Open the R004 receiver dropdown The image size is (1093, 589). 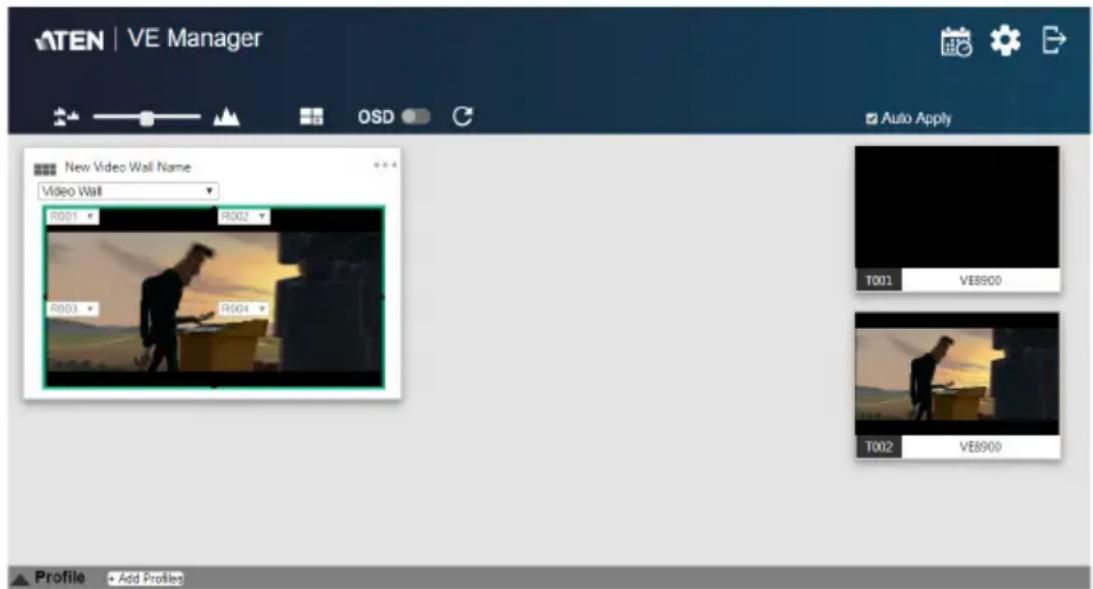(x=244, y=309)
